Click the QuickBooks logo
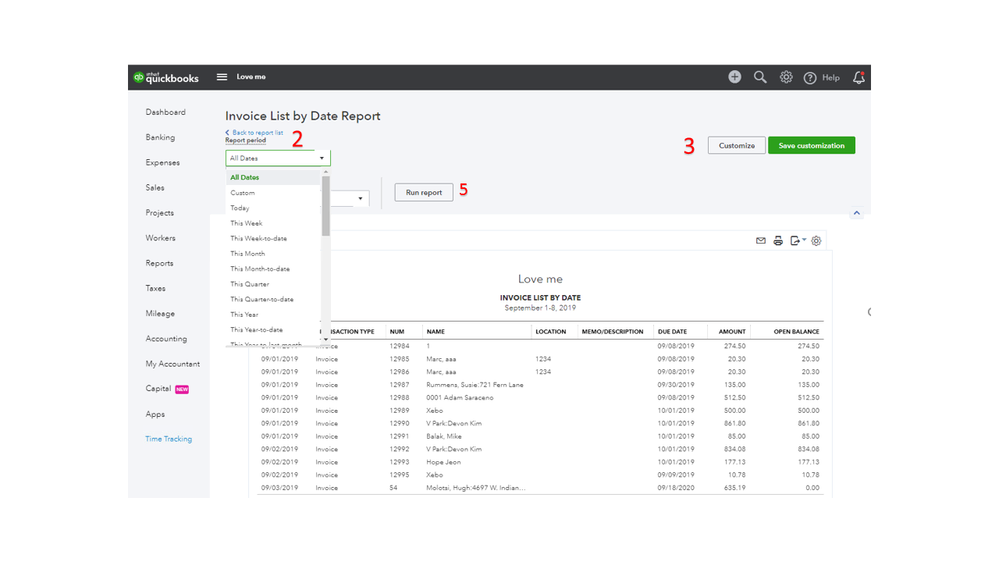This screenshot has width=999, height=562. pos(166,78)
